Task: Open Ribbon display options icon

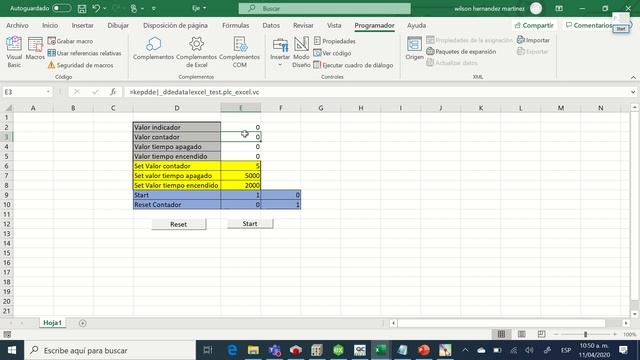Action: 559,8
